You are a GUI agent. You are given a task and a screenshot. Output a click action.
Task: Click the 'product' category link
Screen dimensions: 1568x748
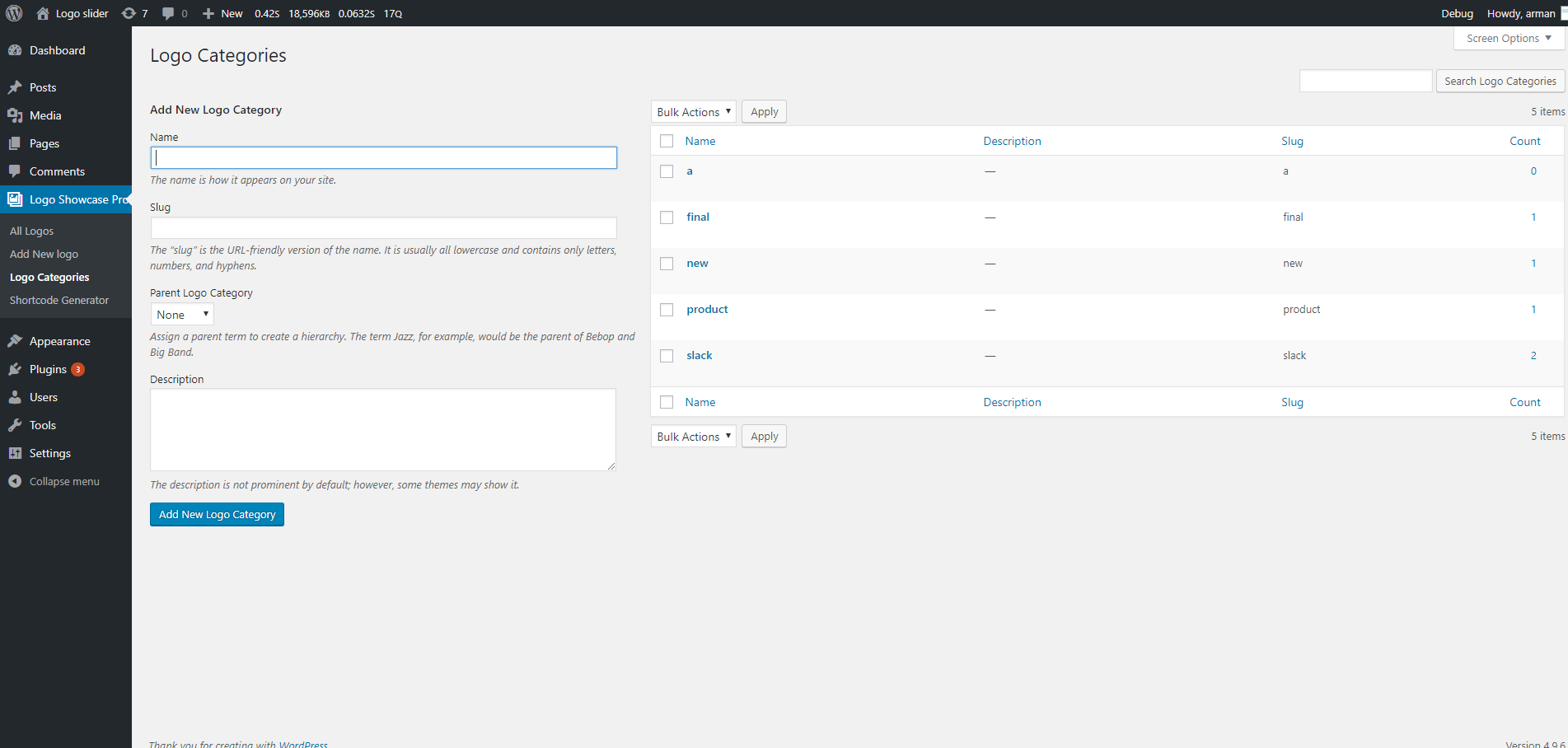point(707,310)
